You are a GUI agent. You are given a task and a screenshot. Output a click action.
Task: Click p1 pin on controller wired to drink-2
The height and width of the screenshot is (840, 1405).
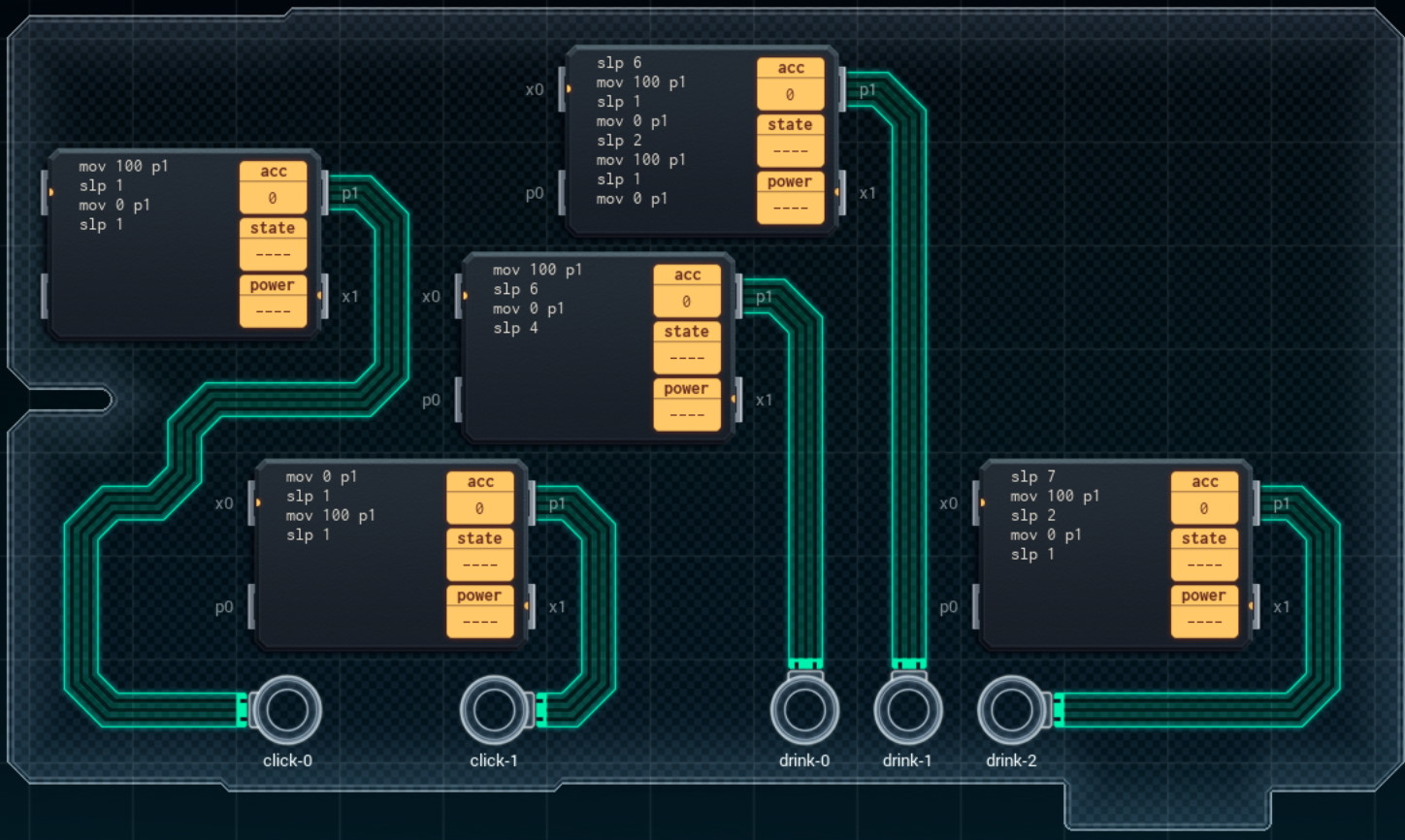tap(1258, 503)
